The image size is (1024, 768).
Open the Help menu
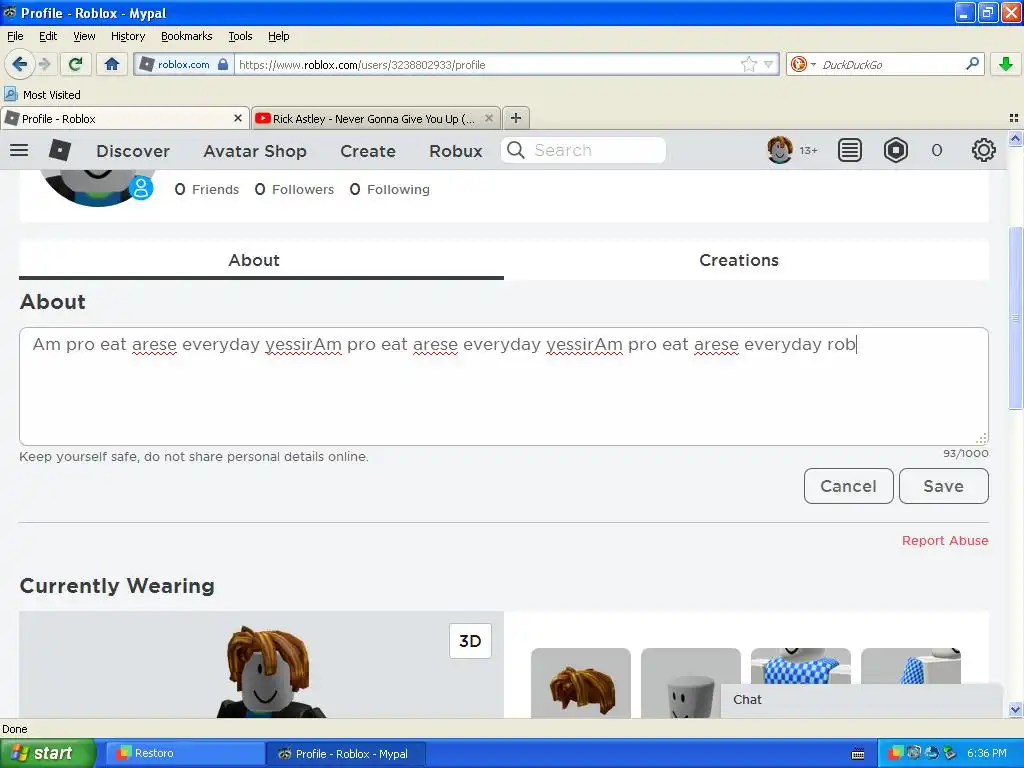(279, 36)
